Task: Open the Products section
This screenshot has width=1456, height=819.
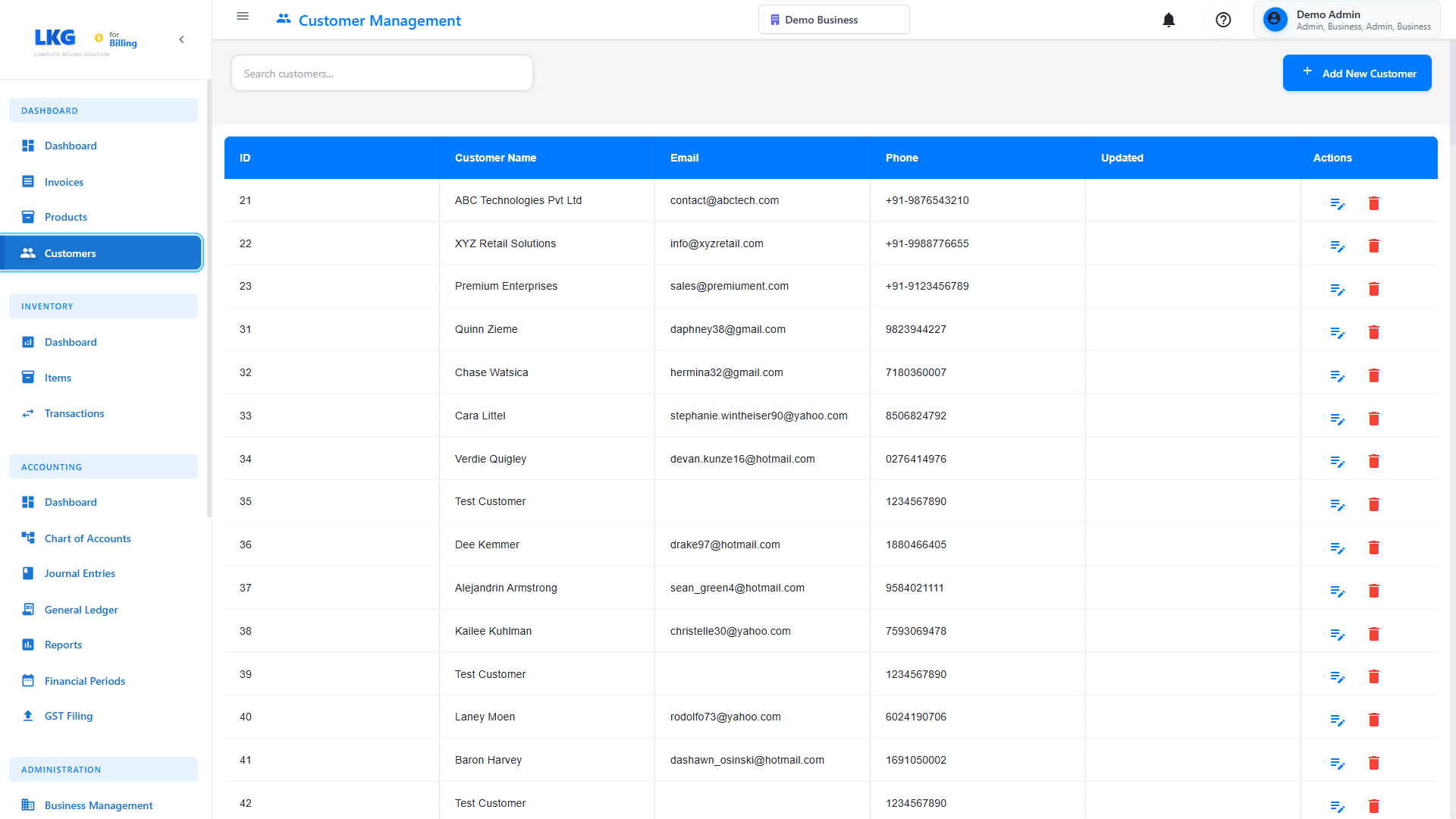Action: 65,217
